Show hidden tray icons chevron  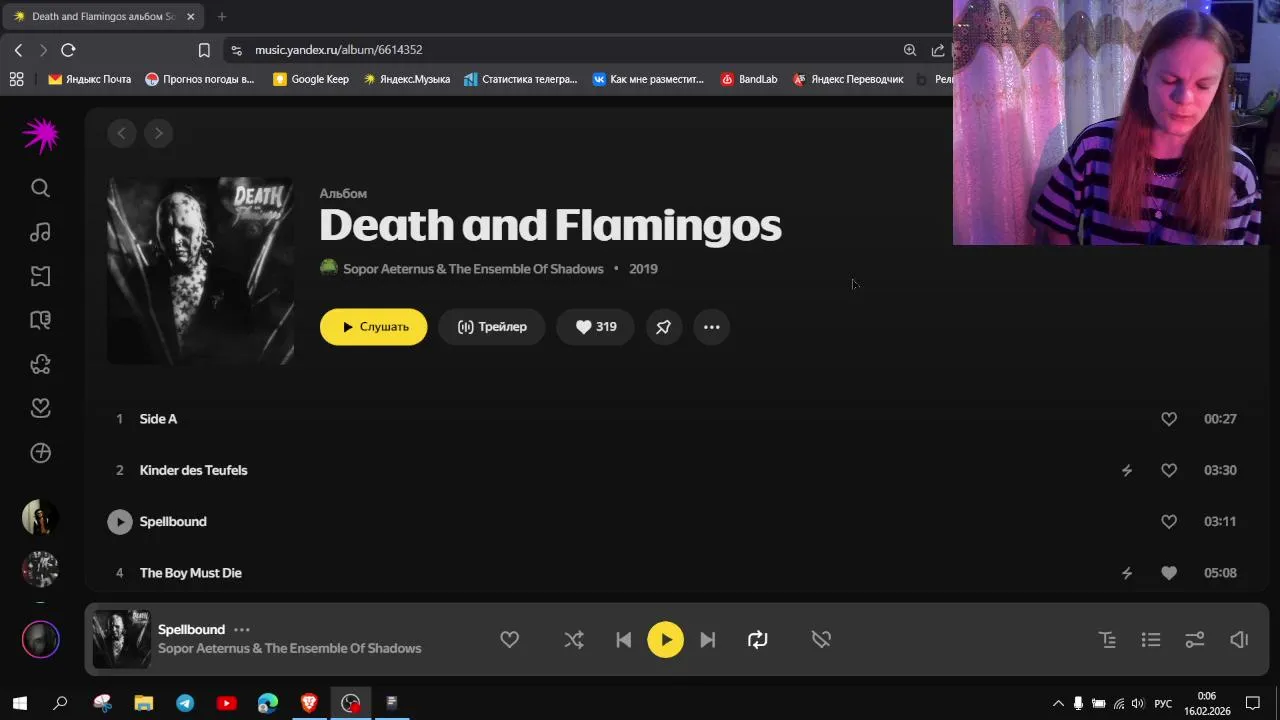[x=1058, y=703]
